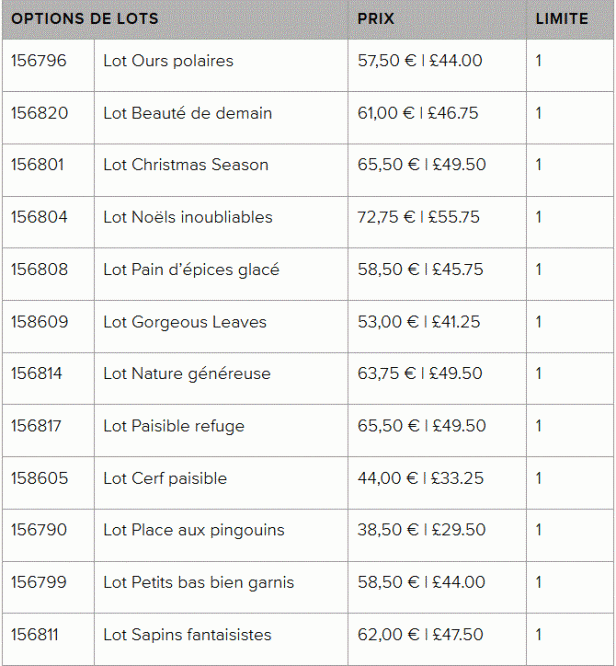The height and width of the screenshot is (666, 616).
Task: Click Lot Petits bas bien garnis
Action: 198,582
